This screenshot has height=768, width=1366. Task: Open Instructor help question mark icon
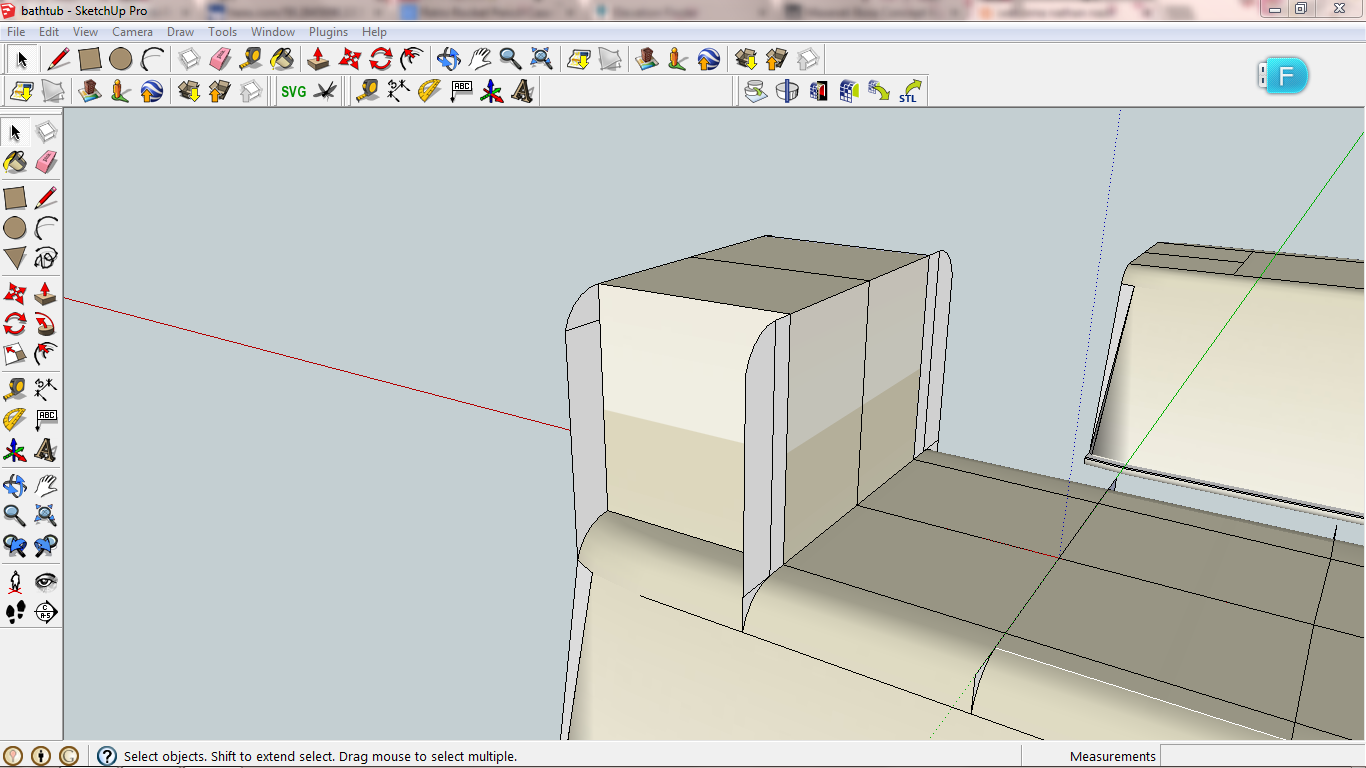tap(107, 756)
